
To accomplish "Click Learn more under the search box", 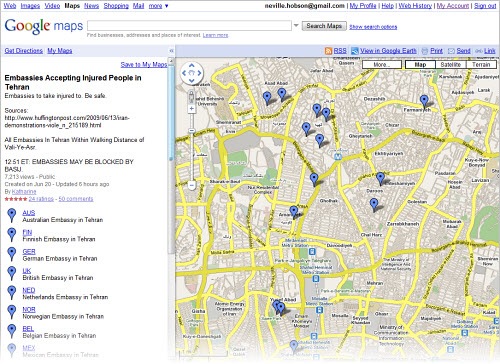I will 215,35.
